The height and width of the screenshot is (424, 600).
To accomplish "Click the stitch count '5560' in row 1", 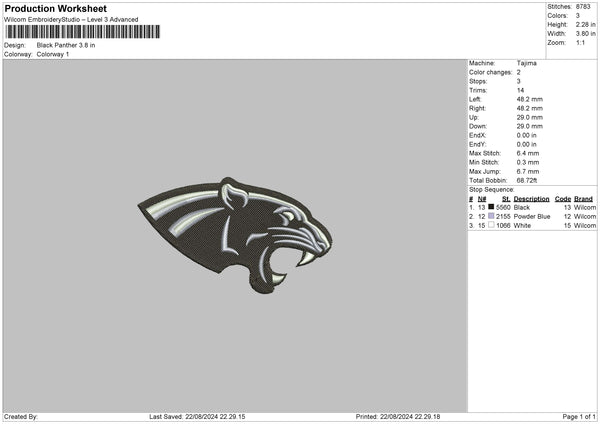I will point(503,207).
